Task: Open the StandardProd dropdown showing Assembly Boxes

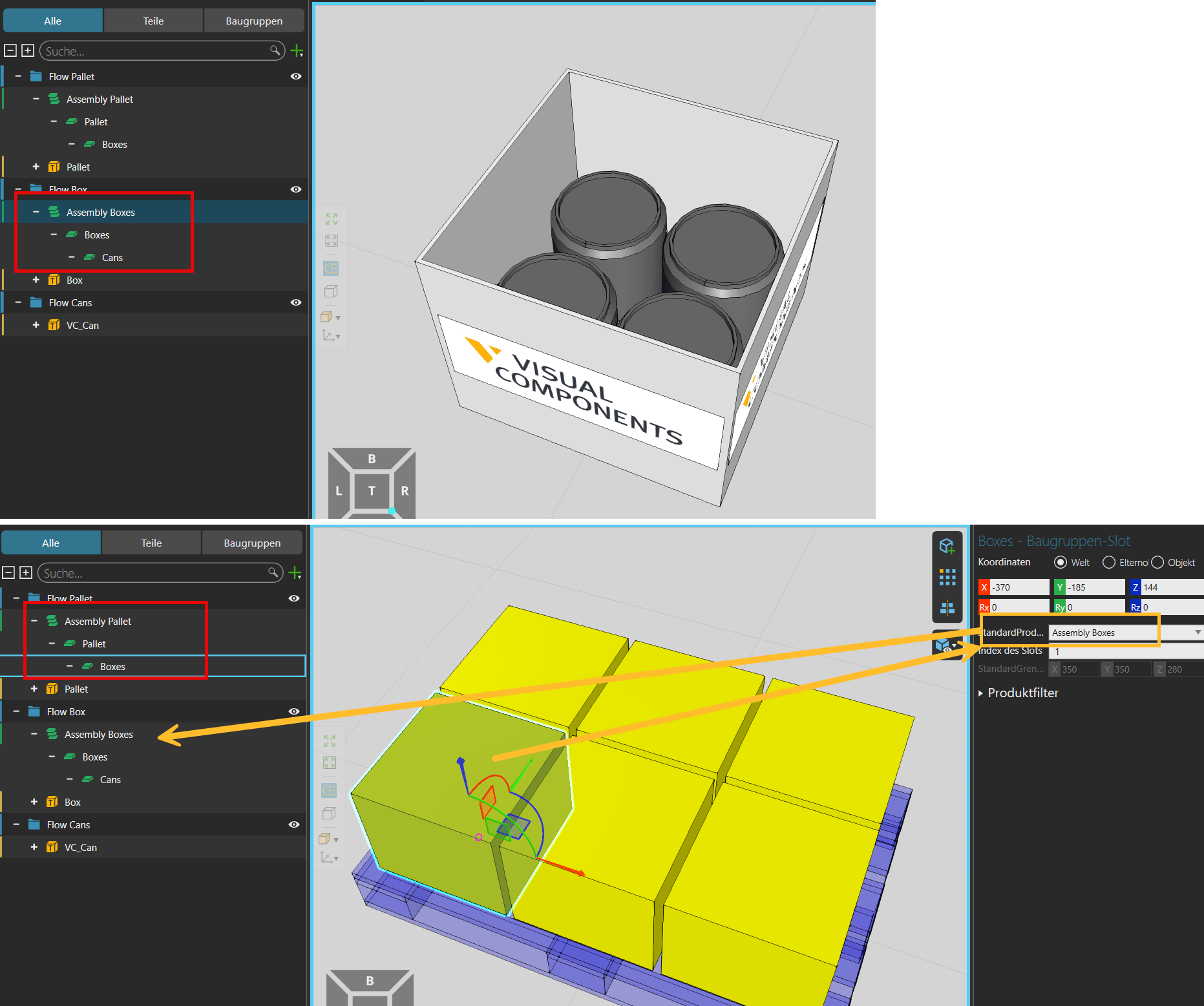Action: [x=1125, y=633]
